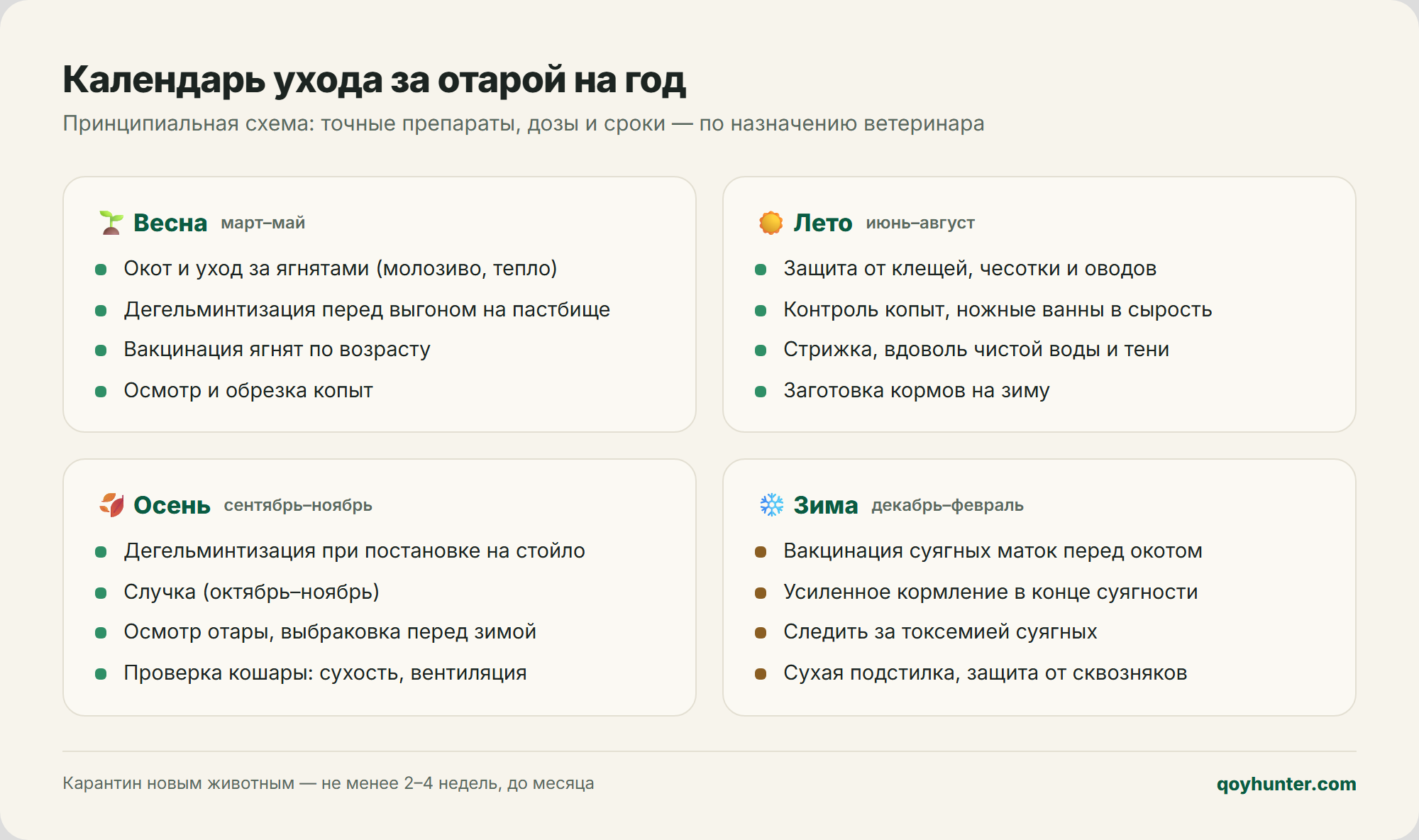Viewport: 1419px width, 840px height.
Task: Select Дегельминтизация перед выгоном на пастбище
Action: pyautogui.click(x=367, y=310)
